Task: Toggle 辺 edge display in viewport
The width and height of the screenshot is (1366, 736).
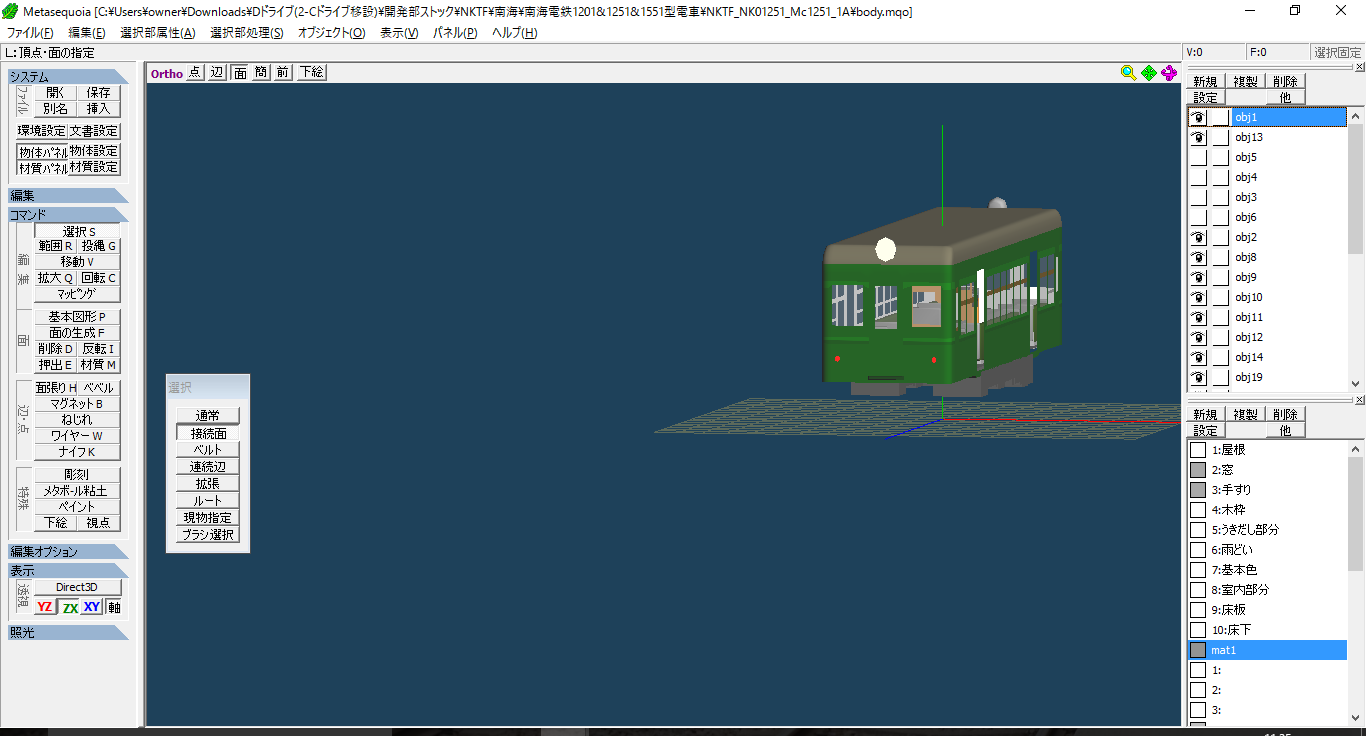Action: [x=217, y=73]
